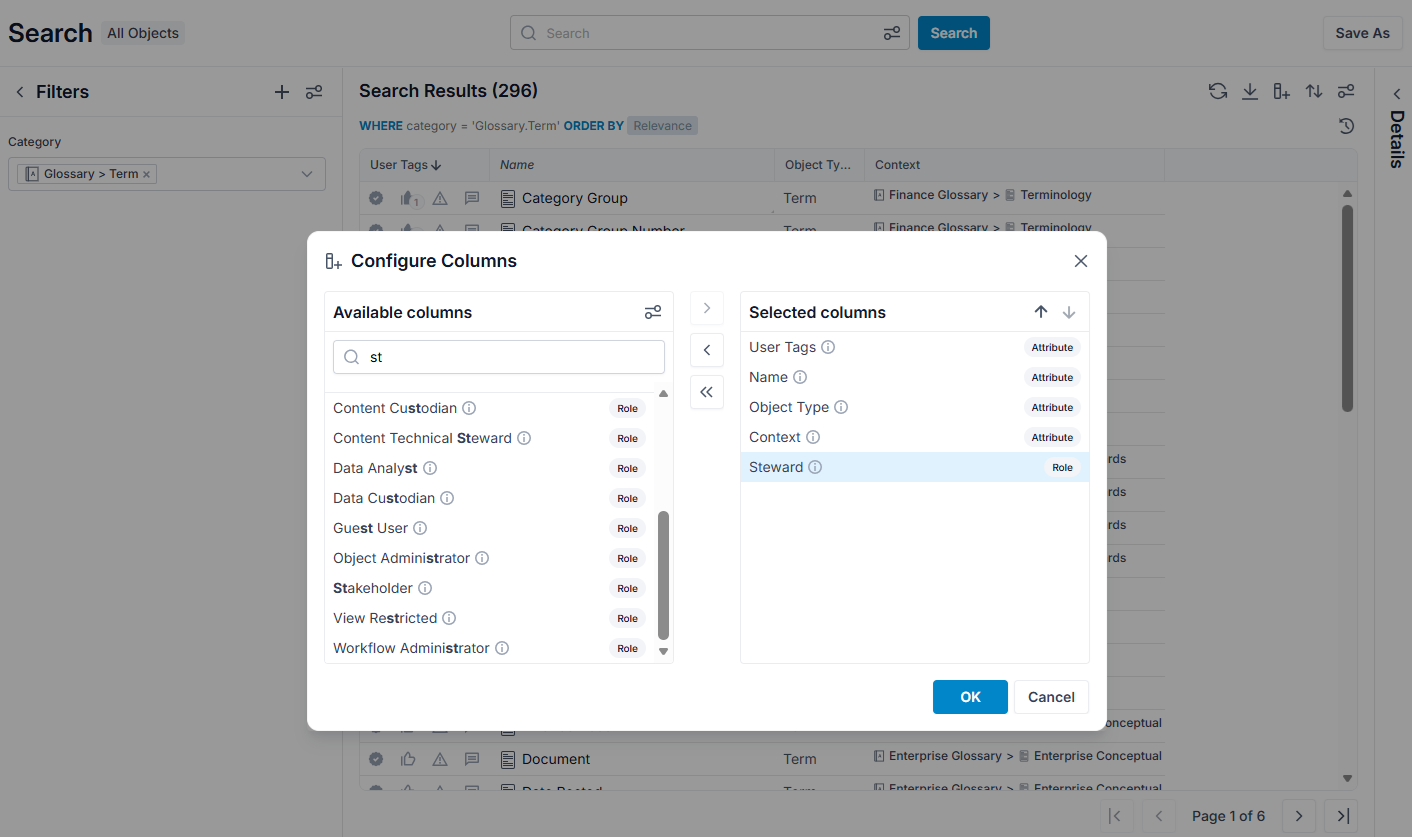Click filter settings icon in Filters header
The height and width of the screenshot is (837, 1412).
click(x=314, y=92)
